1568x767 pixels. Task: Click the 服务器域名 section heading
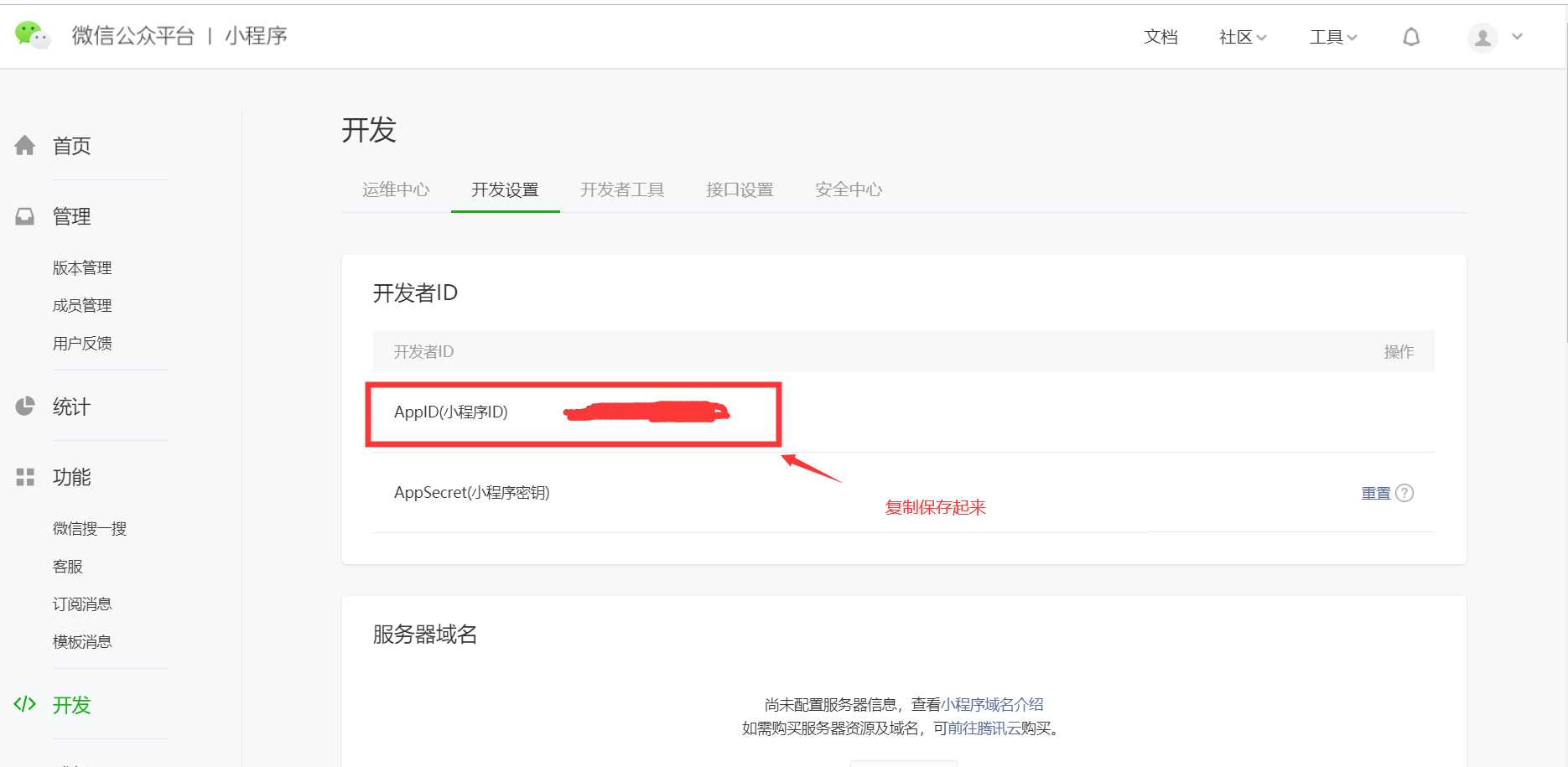click(425, 635)
